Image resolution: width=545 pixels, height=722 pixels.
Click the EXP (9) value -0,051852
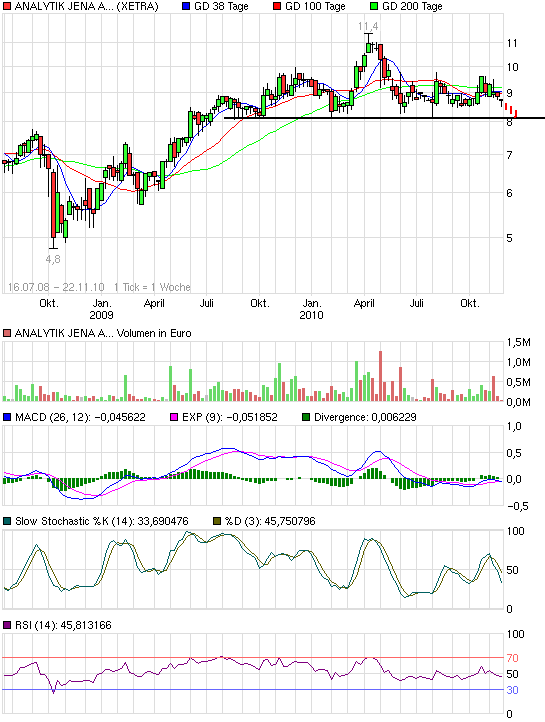252,417
